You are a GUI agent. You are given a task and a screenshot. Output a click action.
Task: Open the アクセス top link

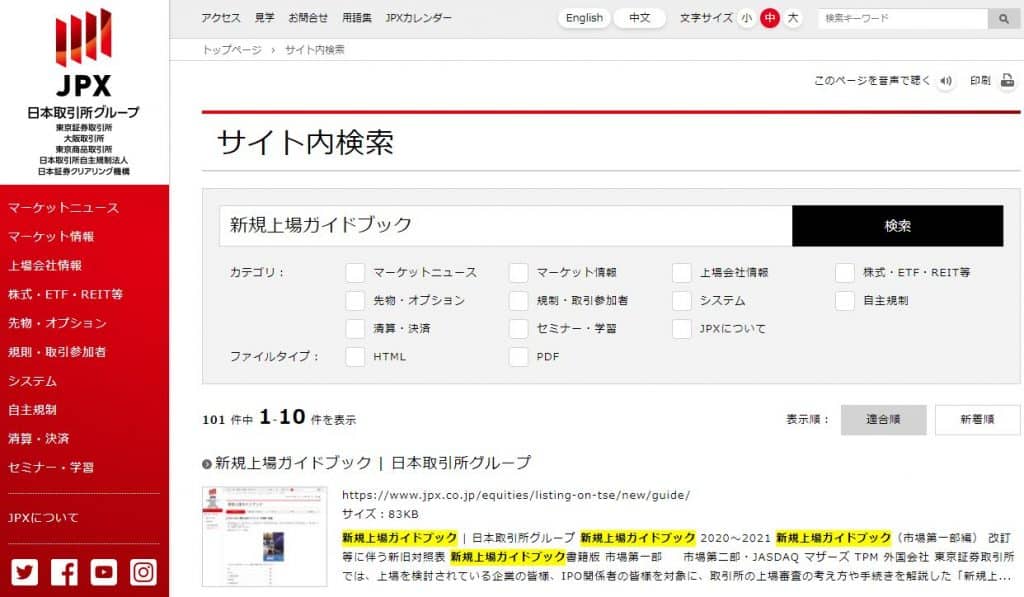click(x=221, y=18)
